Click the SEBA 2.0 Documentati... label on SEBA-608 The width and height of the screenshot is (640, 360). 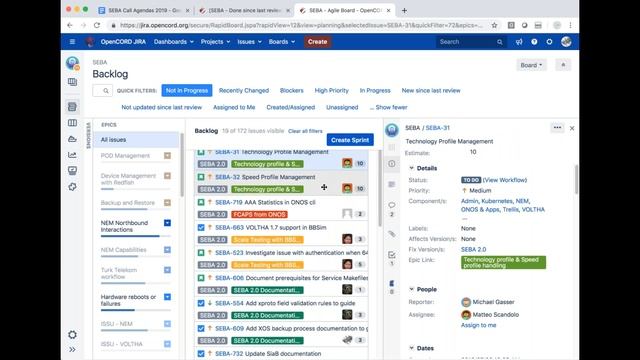(x=267, y=290)
